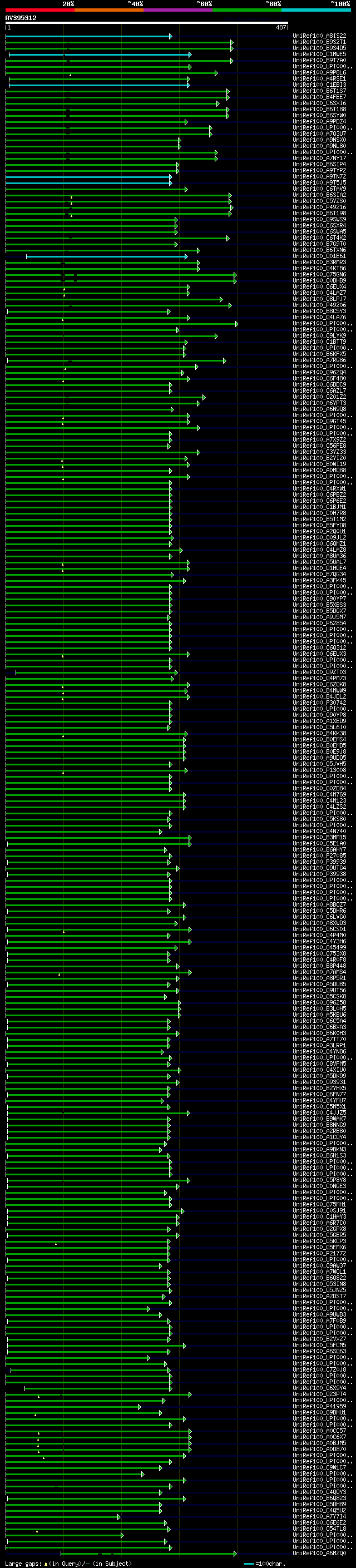Select label UniRef100_A6MZQ0
The width and height of the screenshot is (356, 1568).
(319, 1554)
